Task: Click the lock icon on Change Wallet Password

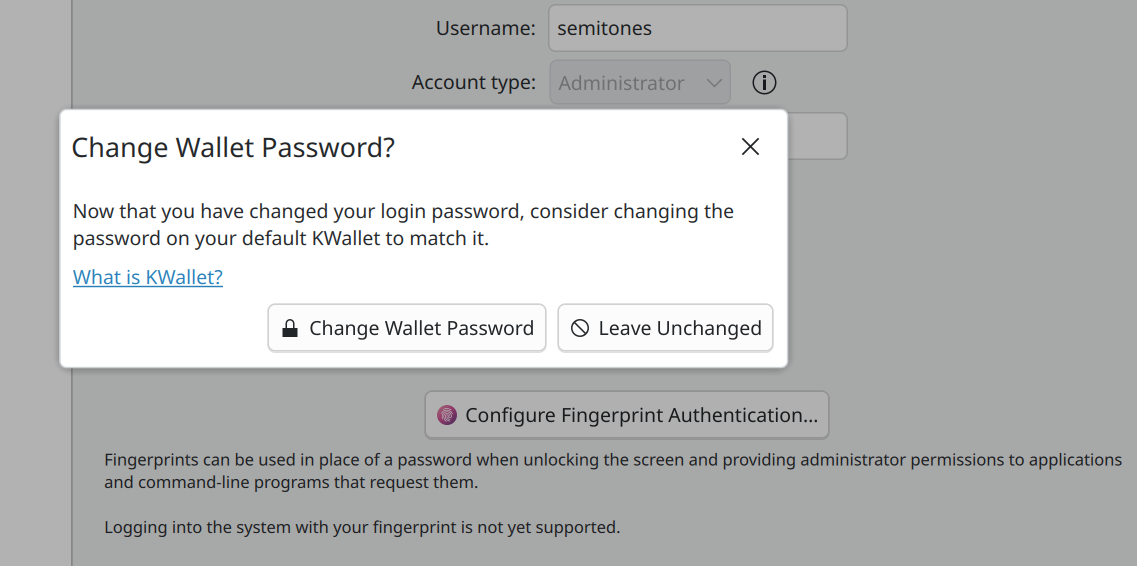Action: tap(290, 329)
